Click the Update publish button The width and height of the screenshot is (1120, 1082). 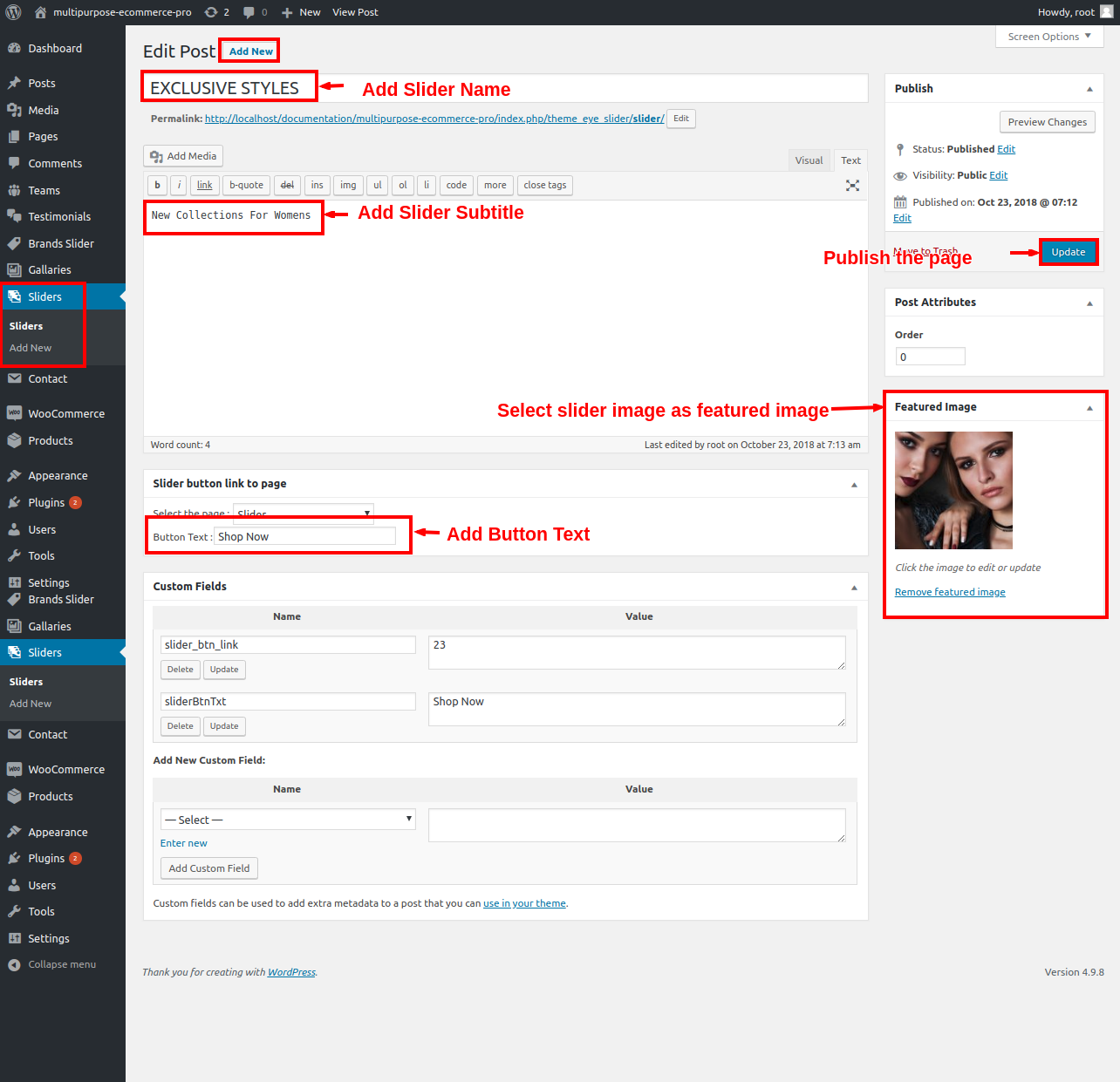tap(1068, 252)
